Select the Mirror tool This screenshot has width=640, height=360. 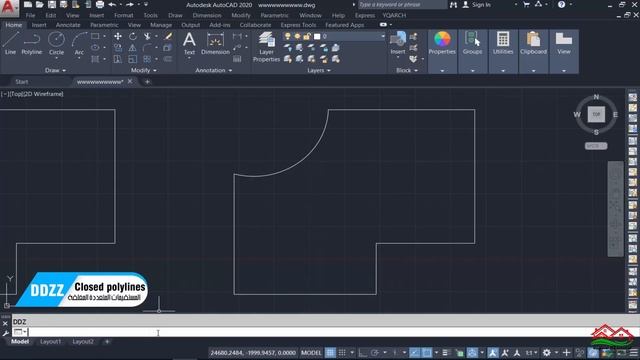133,48
